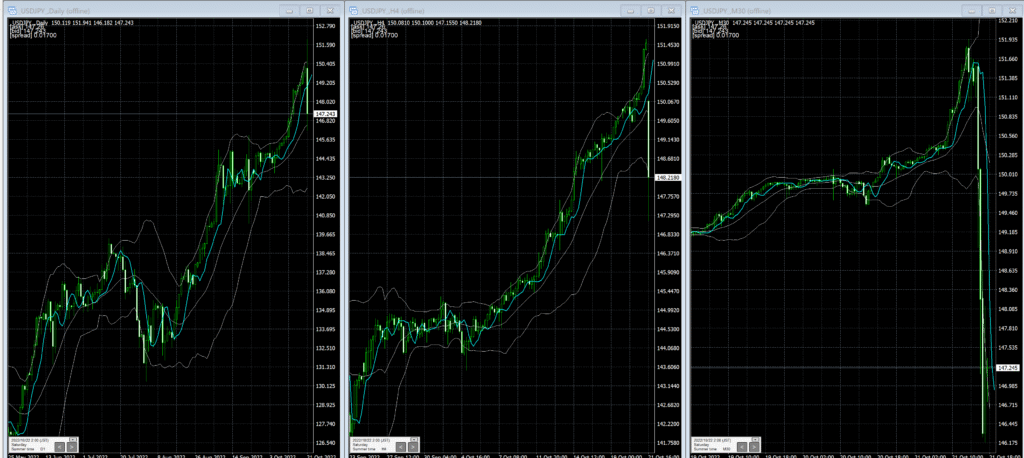This screenshot has height=458, width=1024.
Task: Click the 150.010 value on M30 price axis
Action: pyautogui.click(x=1010, y=174)
